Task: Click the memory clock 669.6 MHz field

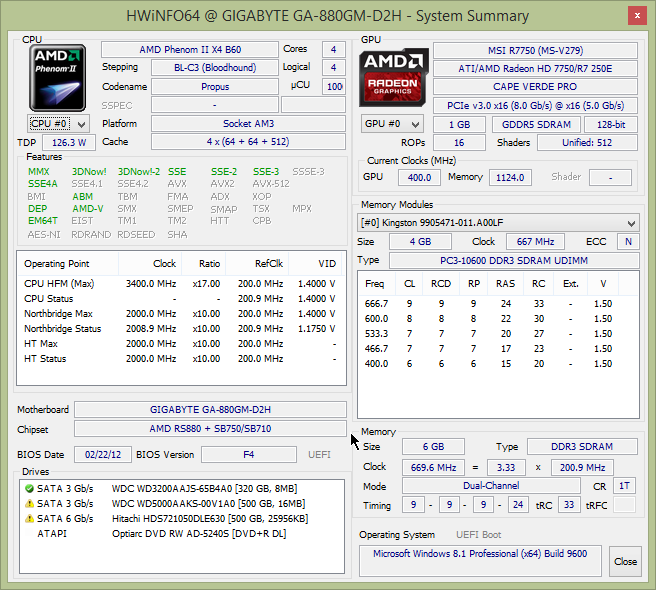Action: click(433, 467)
